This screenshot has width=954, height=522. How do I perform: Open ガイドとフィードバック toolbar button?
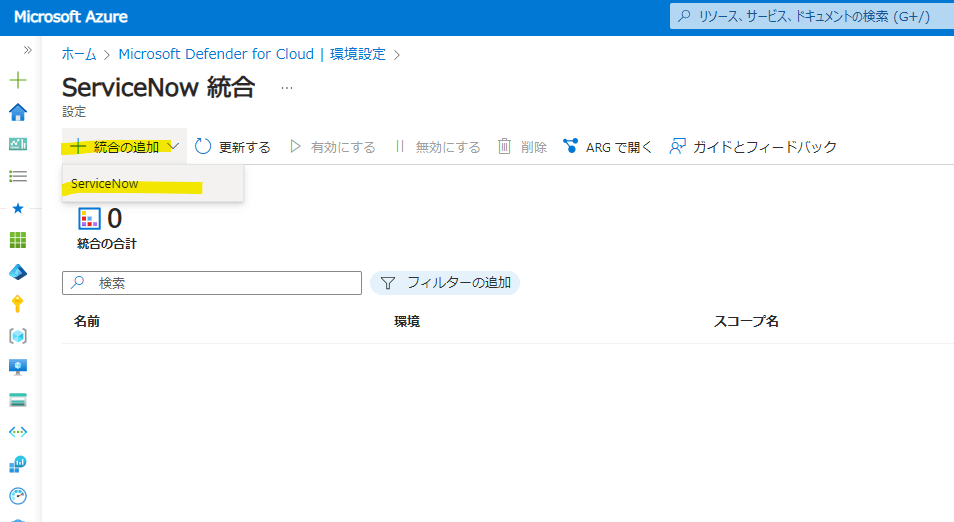click(x=753, y=147)
